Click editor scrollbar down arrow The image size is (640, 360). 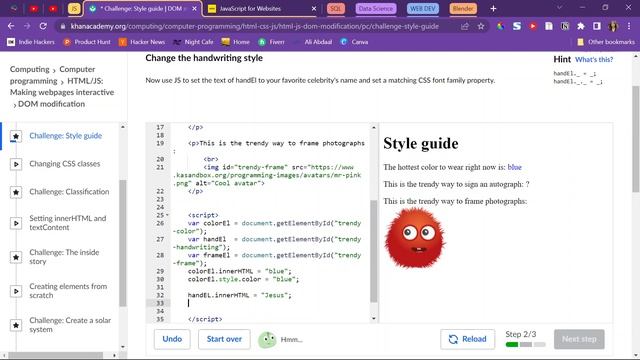pyautogui.click(x=373, y=319)
